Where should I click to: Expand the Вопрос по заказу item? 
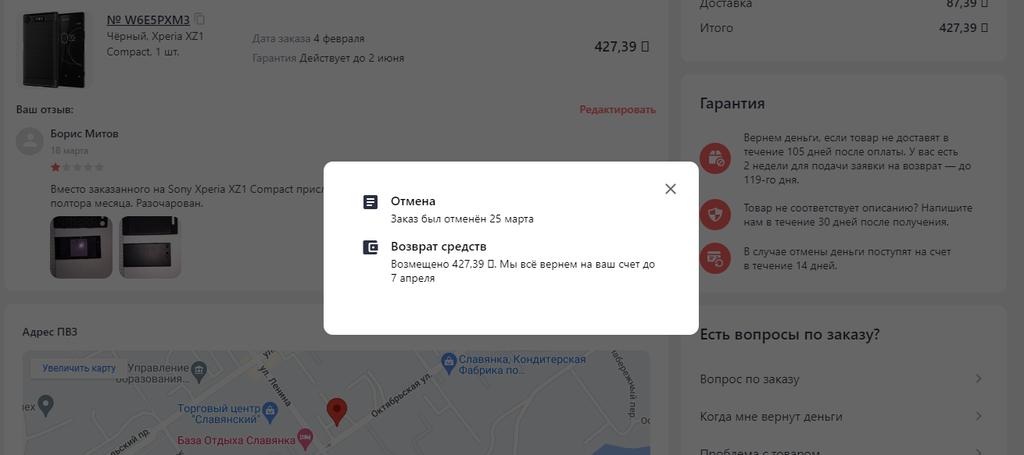coord(841,379)
